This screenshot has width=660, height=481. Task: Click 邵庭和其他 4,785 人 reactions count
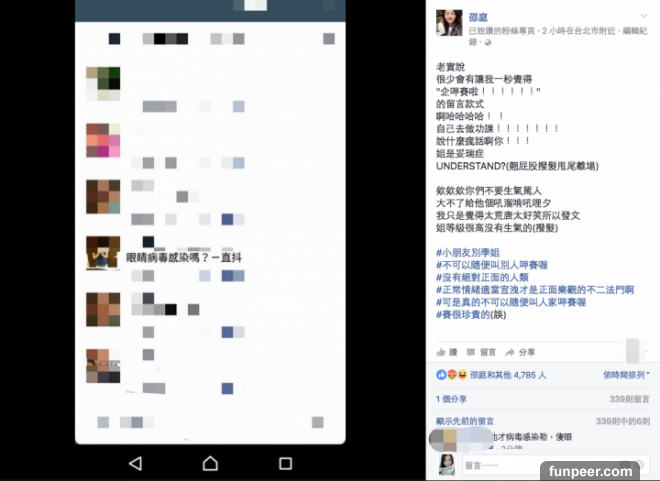click(508, 375)
